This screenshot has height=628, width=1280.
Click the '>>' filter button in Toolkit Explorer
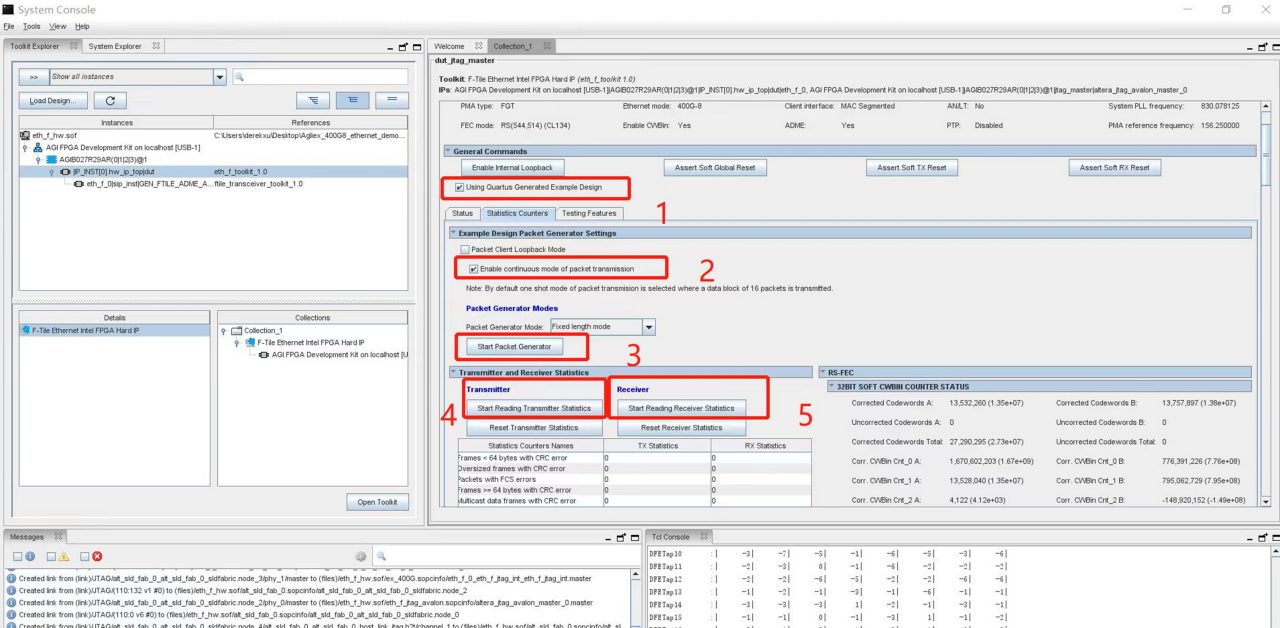pyautogui.click(x=33, y=77)
